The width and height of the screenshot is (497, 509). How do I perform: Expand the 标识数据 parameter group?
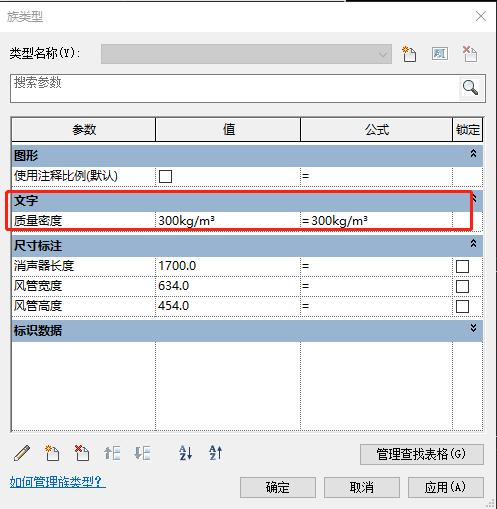click(x=473, y=328)
